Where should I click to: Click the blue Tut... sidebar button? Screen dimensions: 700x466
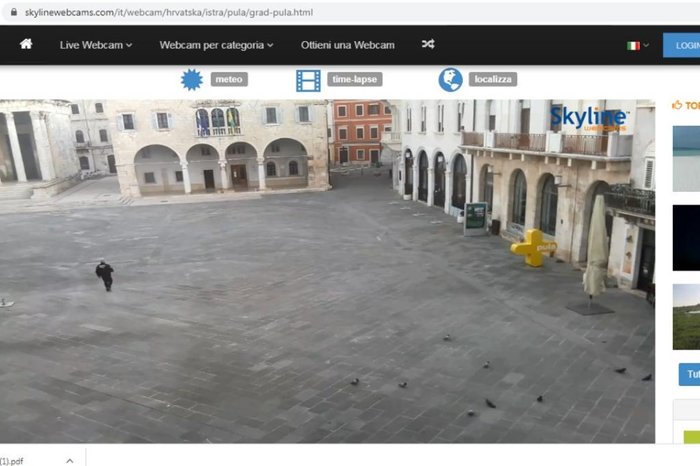coord(689,374)
